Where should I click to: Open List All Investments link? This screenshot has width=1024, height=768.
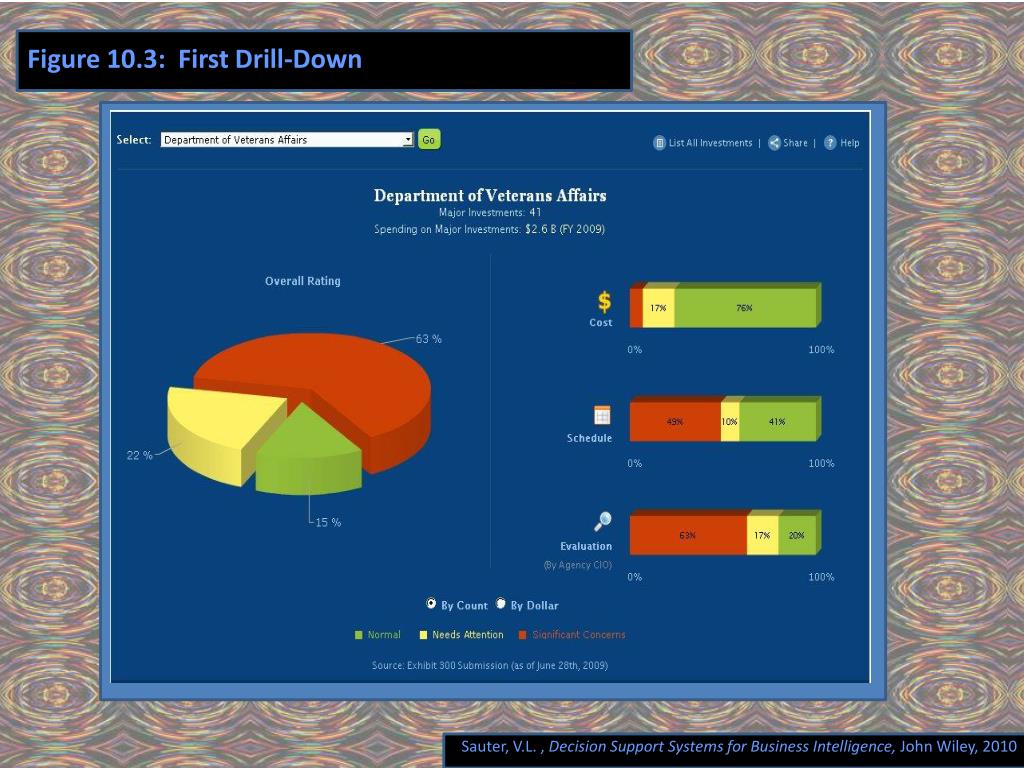711,143
